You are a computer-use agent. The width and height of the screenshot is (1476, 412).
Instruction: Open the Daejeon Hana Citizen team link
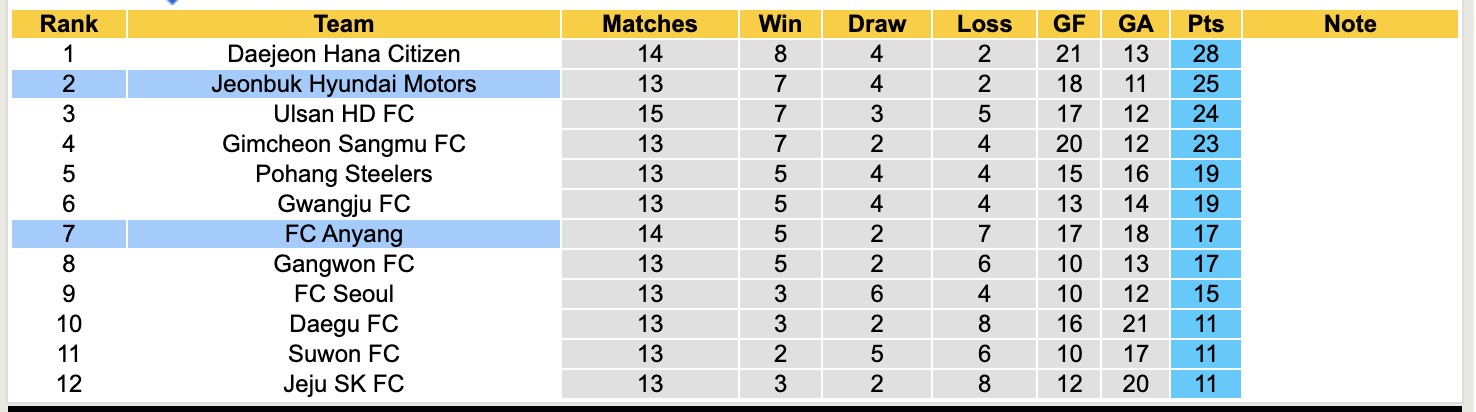[x=343, y=54]
